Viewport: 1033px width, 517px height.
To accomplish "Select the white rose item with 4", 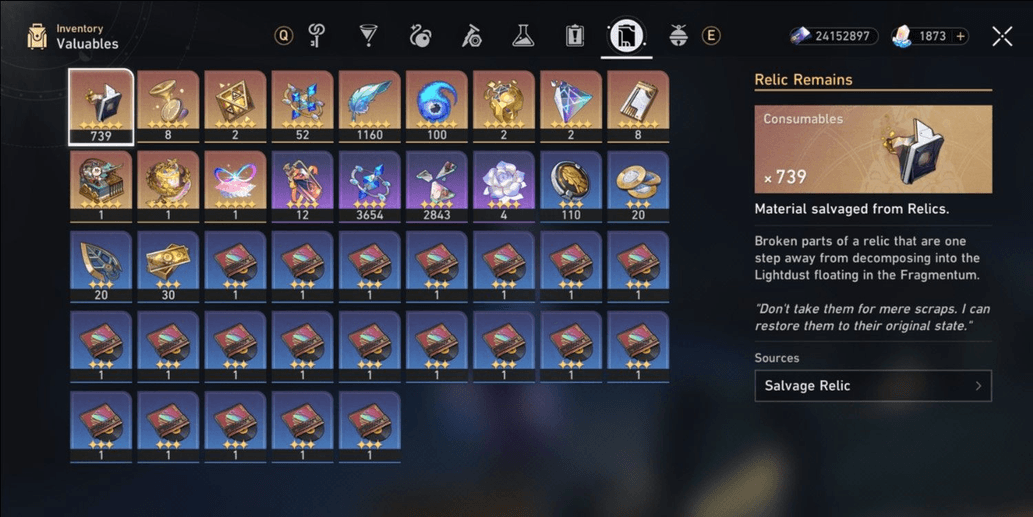I will tap(504, 186).
